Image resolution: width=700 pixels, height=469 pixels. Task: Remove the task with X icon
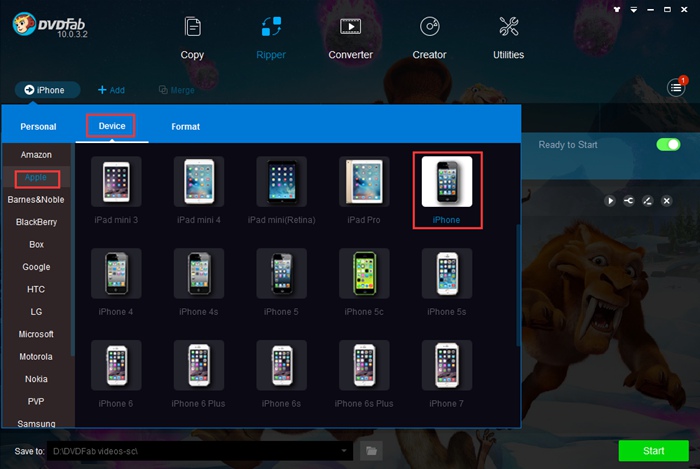tap(667, 201)
